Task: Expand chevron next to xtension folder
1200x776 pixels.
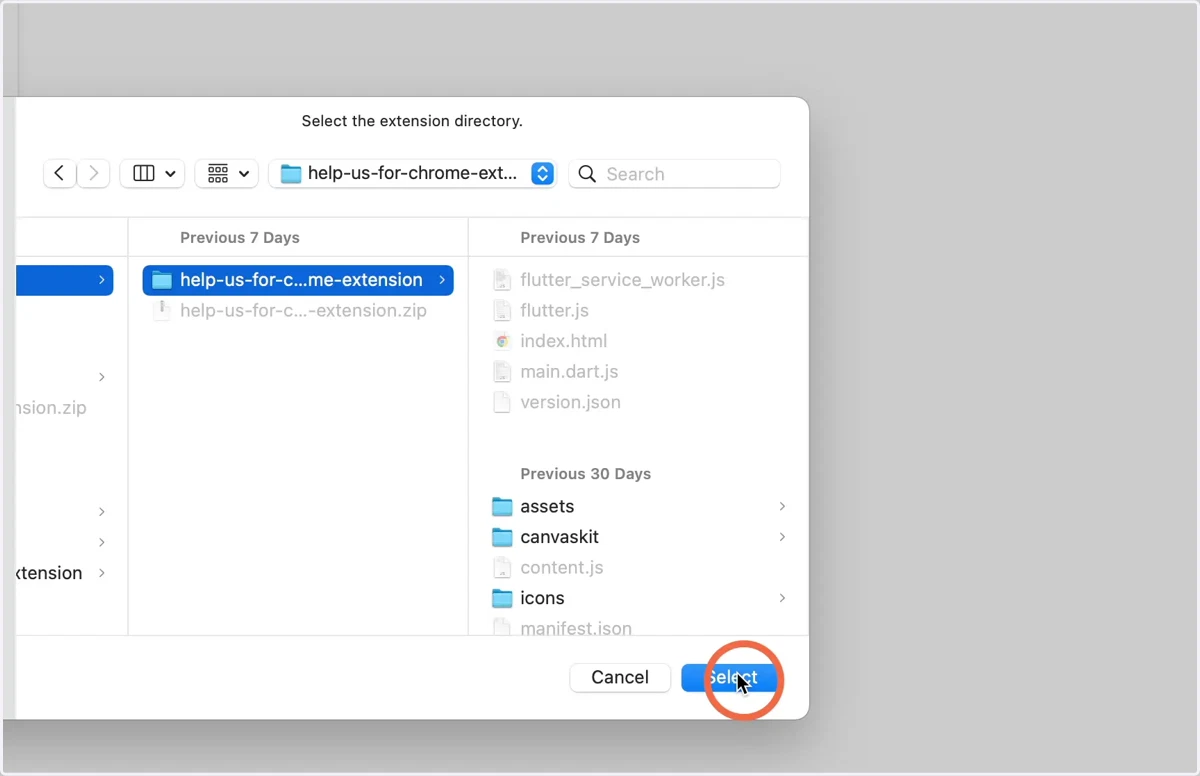Action: pyautogui.click(x=102, y=573)
